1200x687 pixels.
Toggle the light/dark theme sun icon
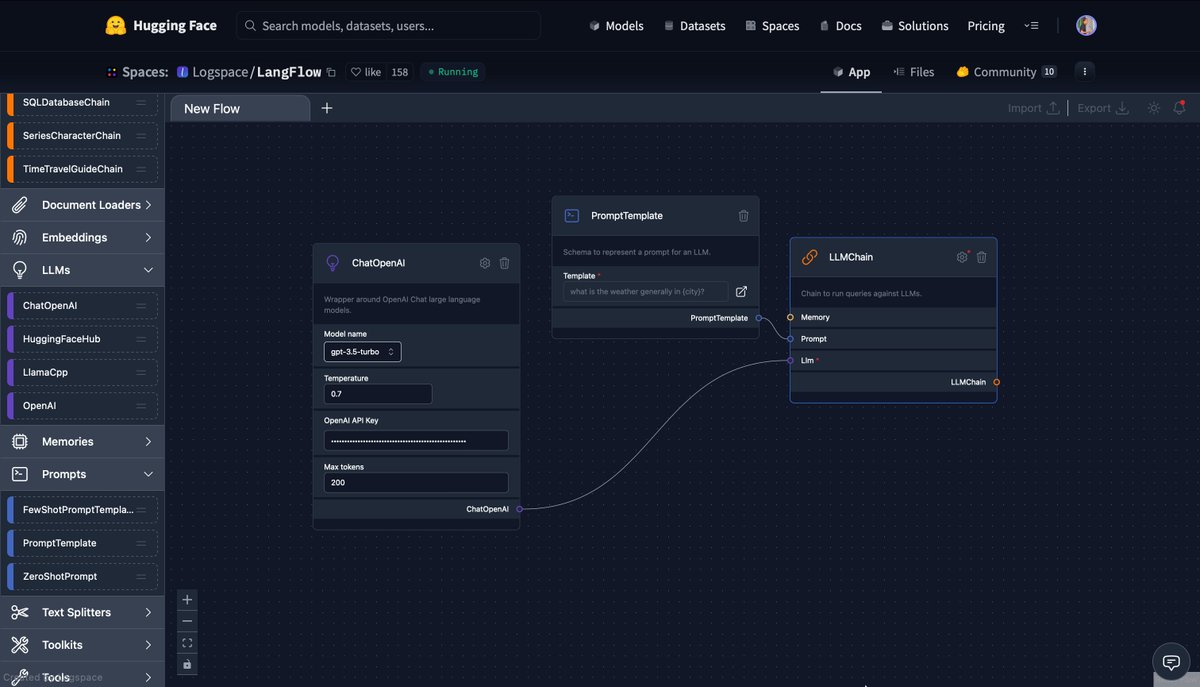[x=1154, y=108]
